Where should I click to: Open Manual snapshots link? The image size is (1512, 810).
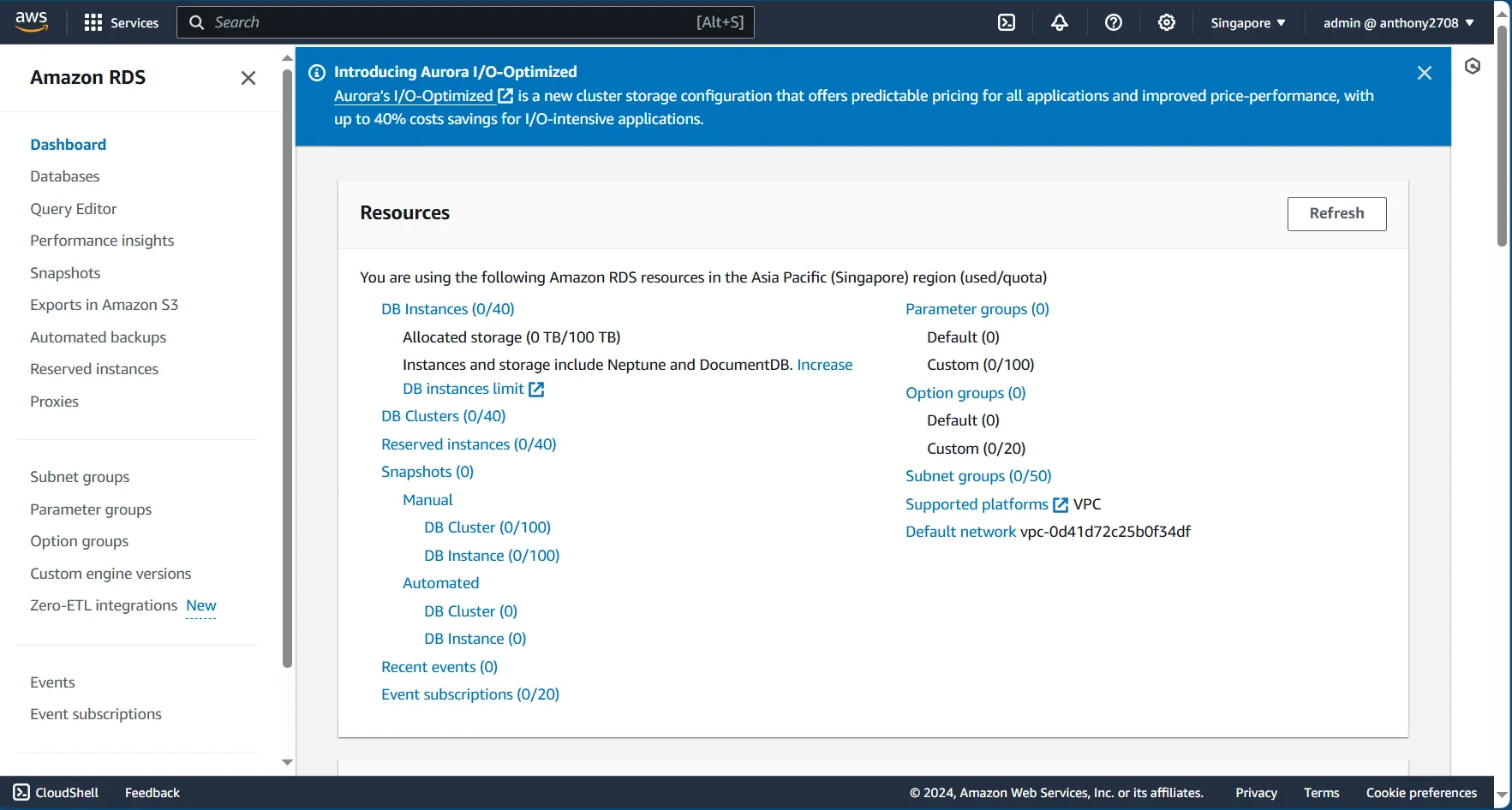(x=427, y=500)
